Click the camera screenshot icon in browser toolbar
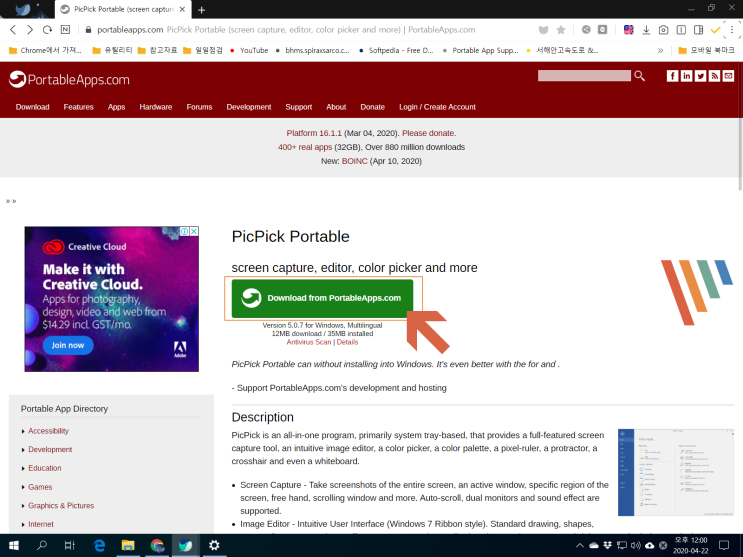Viewport: 743px width, 557px height. point(663,30)
